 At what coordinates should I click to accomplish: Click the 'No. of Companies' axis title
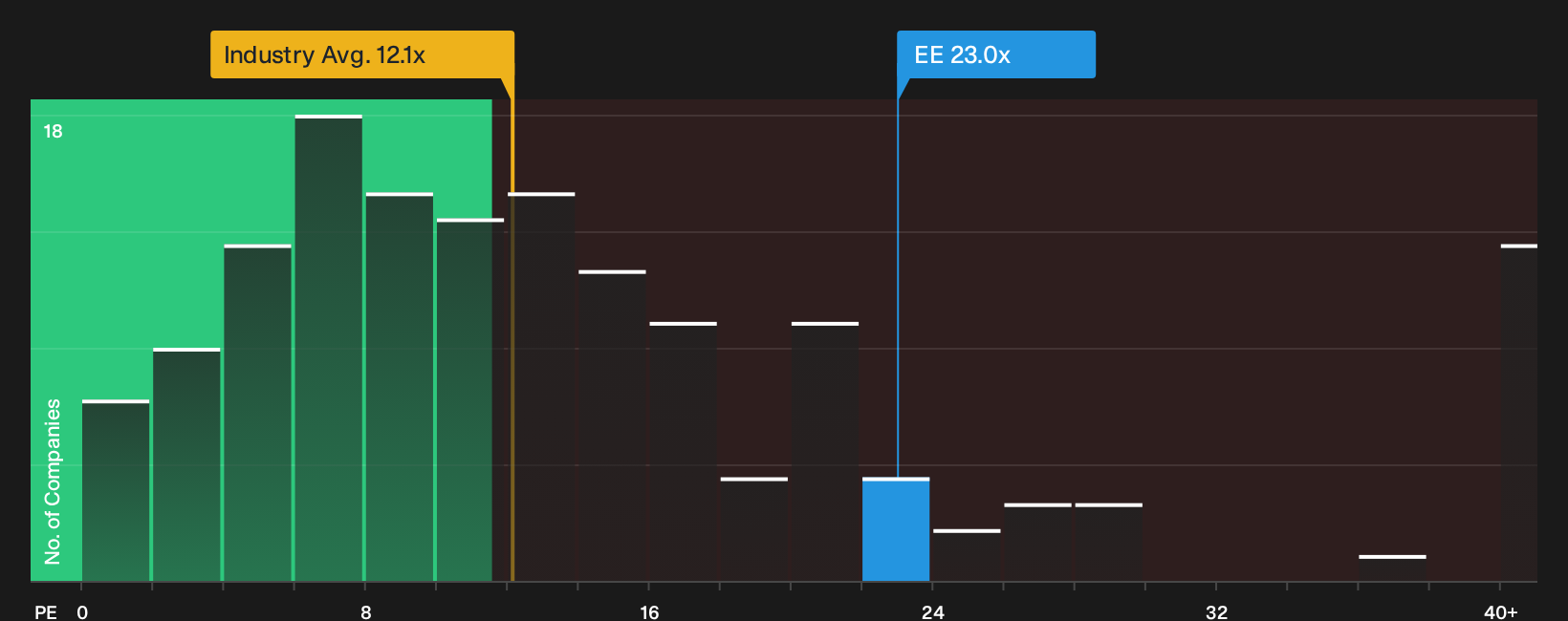pos(53,482)
